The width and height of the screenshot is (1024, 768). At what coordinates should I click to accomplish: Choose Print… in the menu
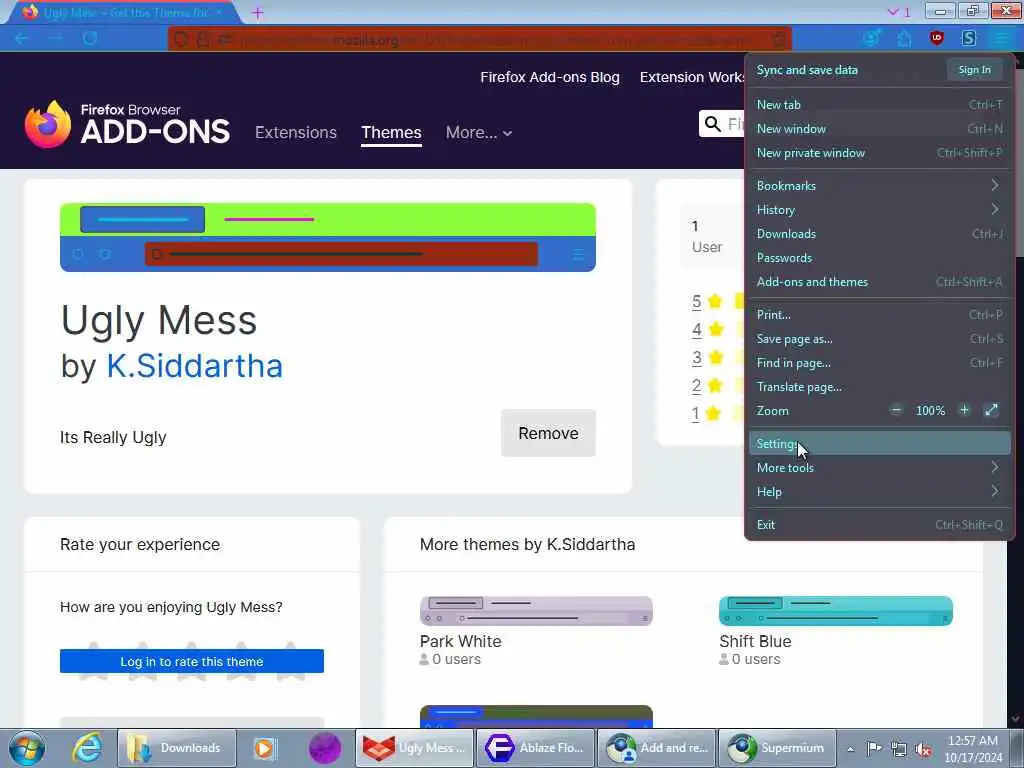(879, 315)
